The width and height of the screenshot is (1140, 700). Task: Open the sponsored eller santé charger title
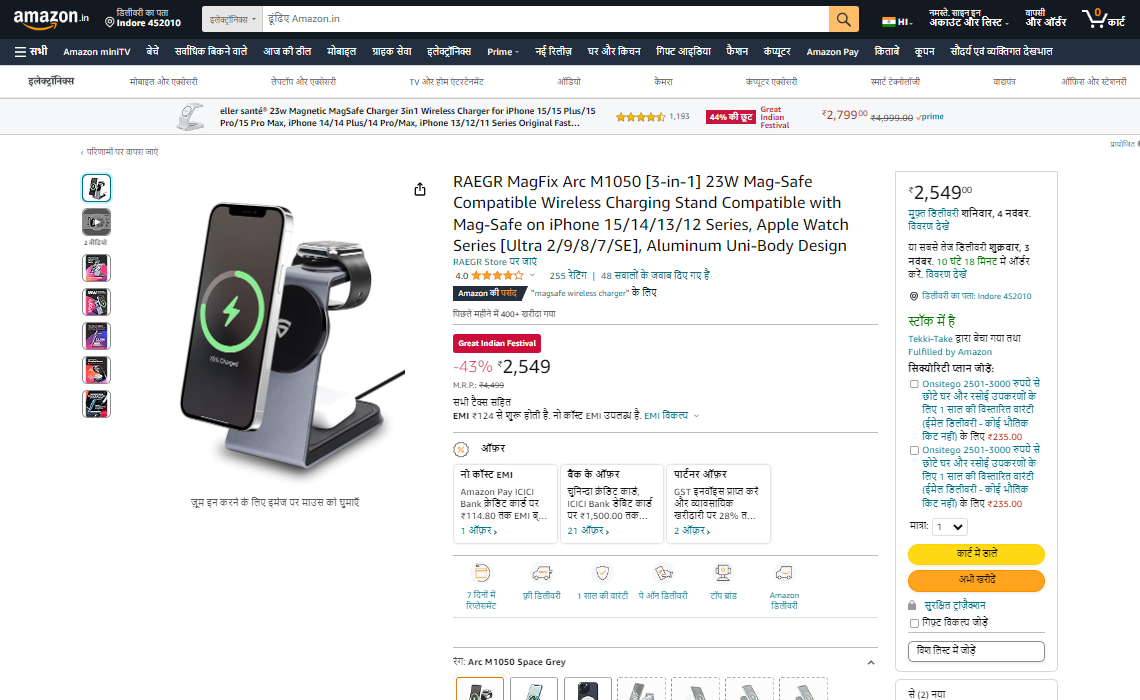click(x=408, y=117)
